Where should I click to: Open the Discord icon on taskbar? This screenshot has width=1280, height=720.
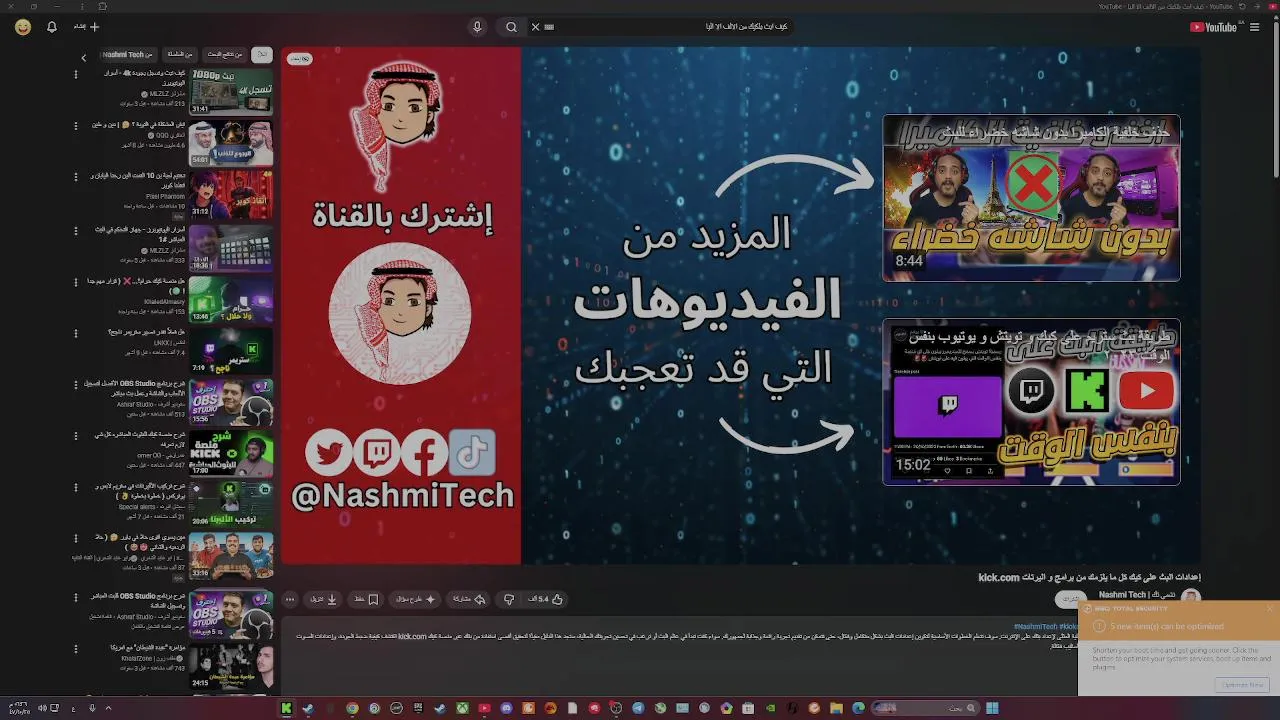506,708
